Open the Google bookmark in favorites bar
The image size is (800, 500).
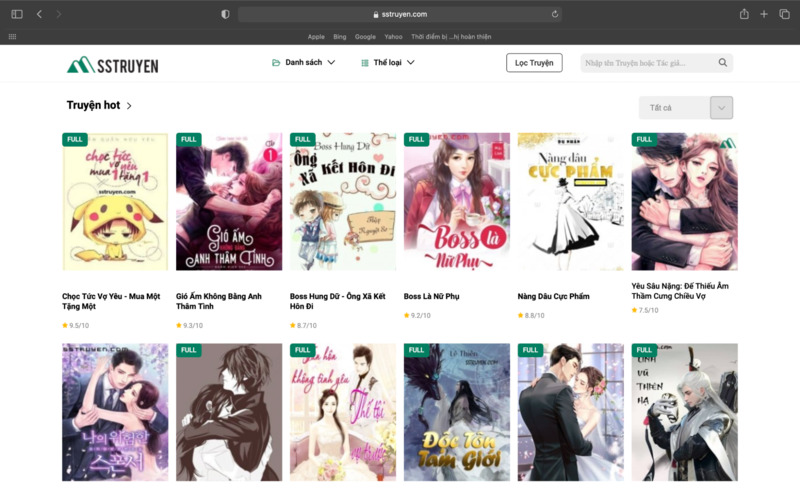pyautogui.click(x=365, y=37)
